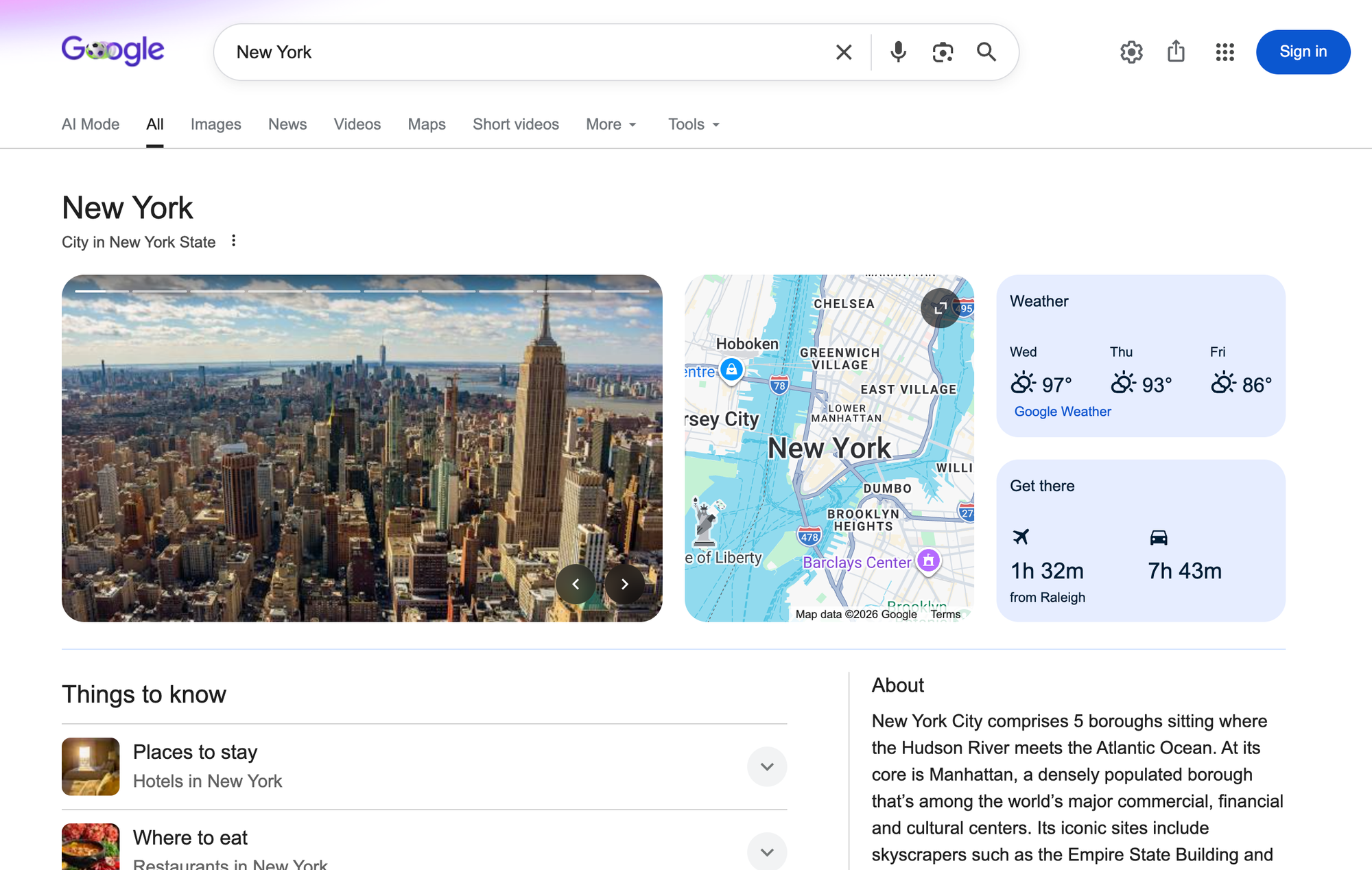
Task: Click the Where to eat title
Action: click(x=190, y=838)
